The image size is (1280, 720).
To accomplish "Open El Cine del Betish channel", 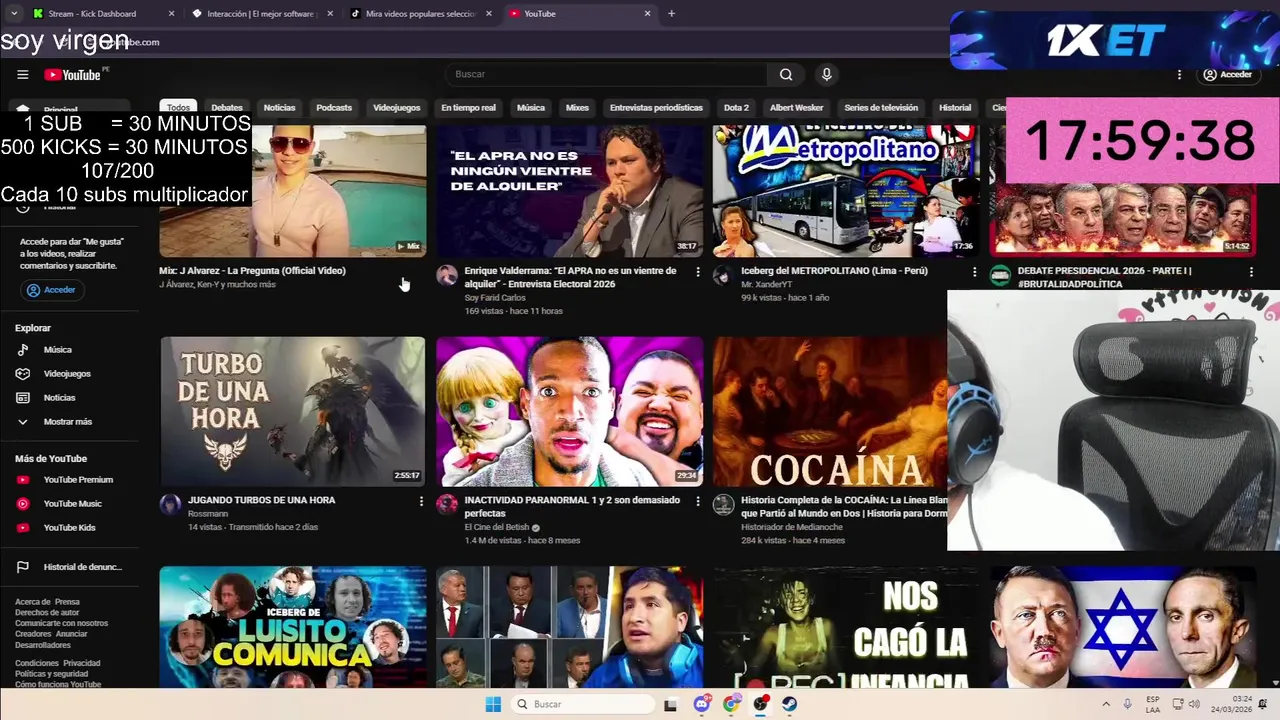I will [496, 527].
